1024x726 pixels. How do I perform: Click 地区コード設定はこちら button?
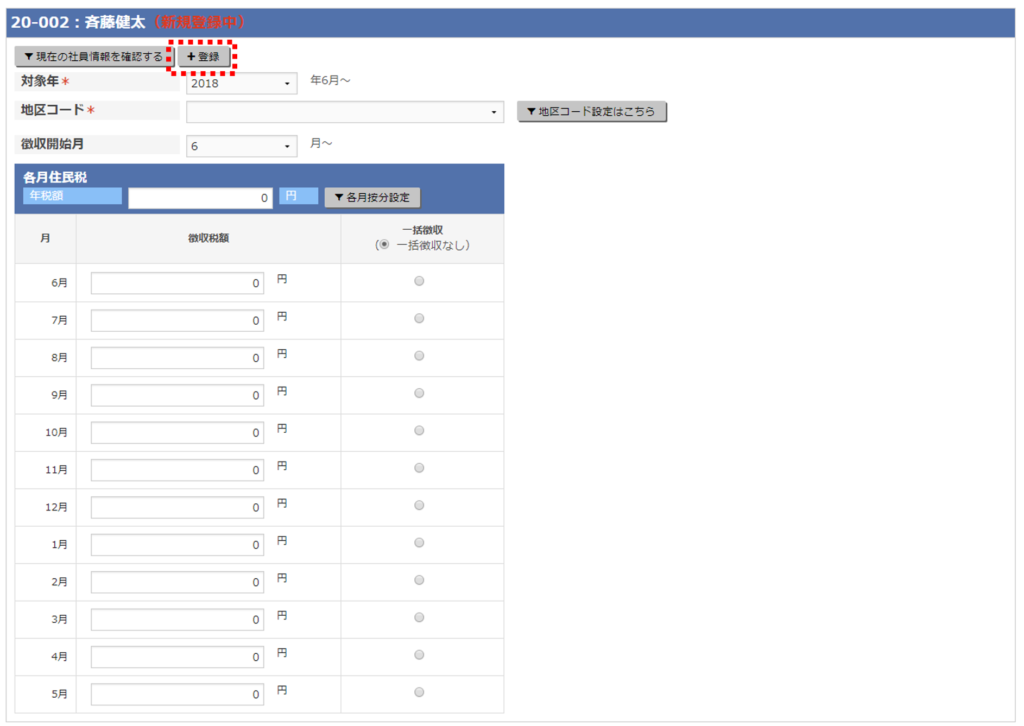[591, 112]
